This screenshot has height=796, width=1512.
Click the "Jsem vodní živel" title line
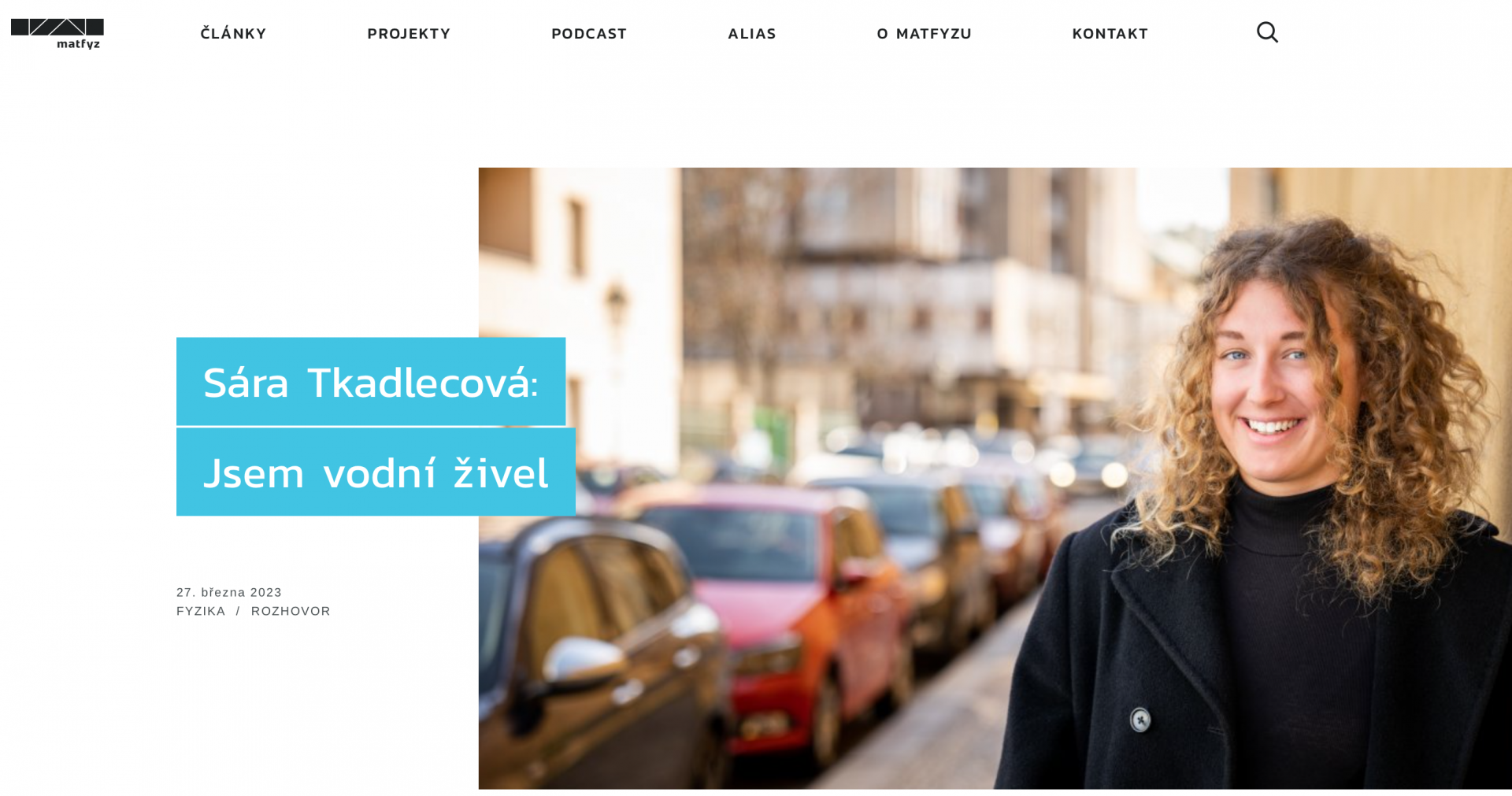pyautogui.click(x=376, y=472)
